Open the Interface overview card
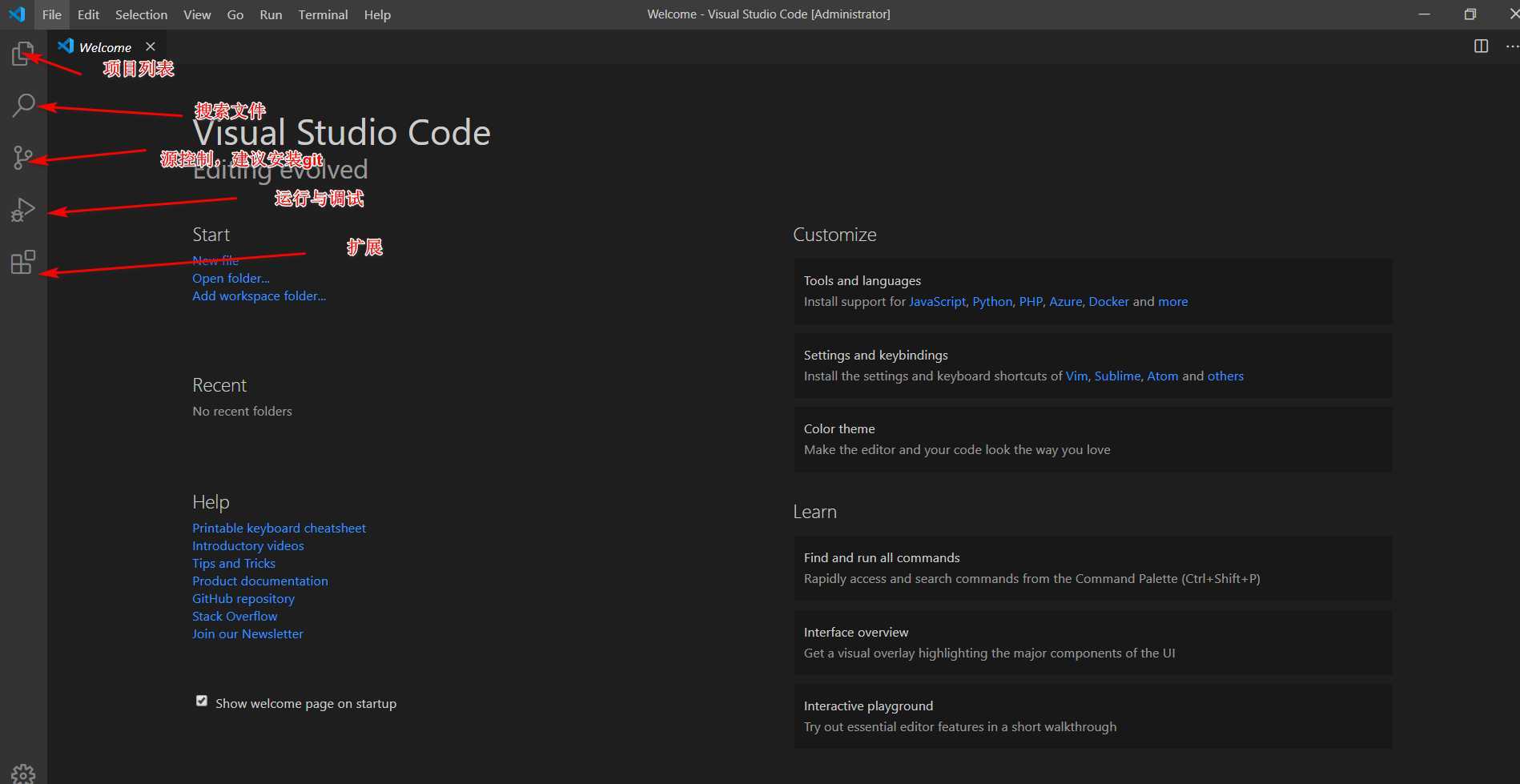This screenshot has width=1520, height=784. [1092, 642]
